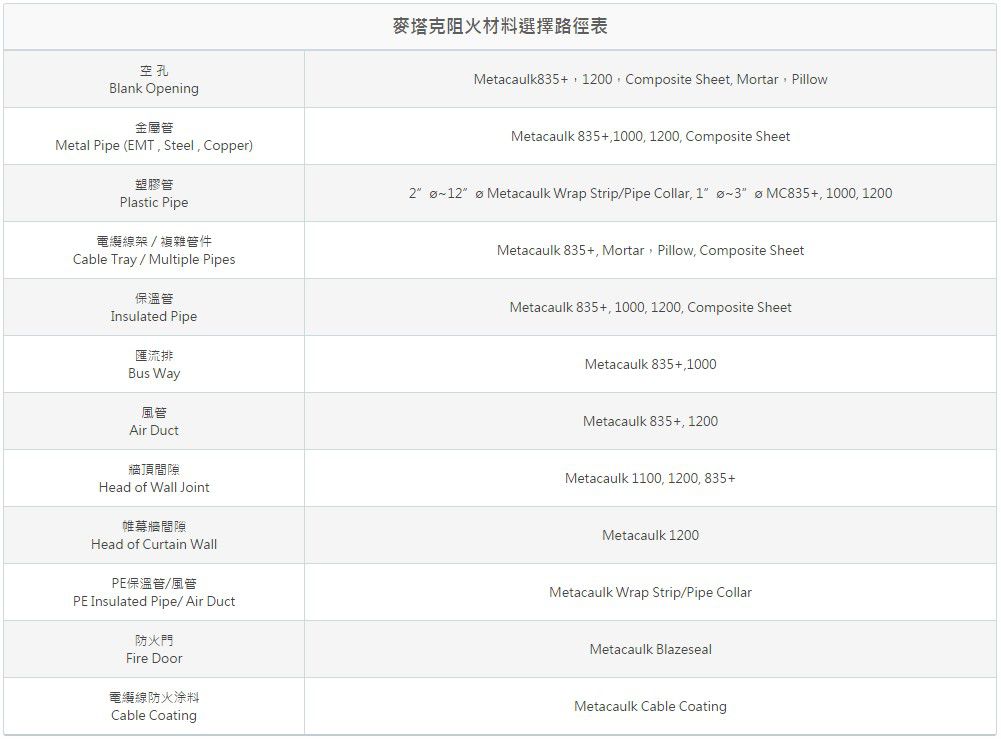Viewport: 1001px width, 739px height.
Task: Select Head of Wall Joint label
Action: pos(154,478)
